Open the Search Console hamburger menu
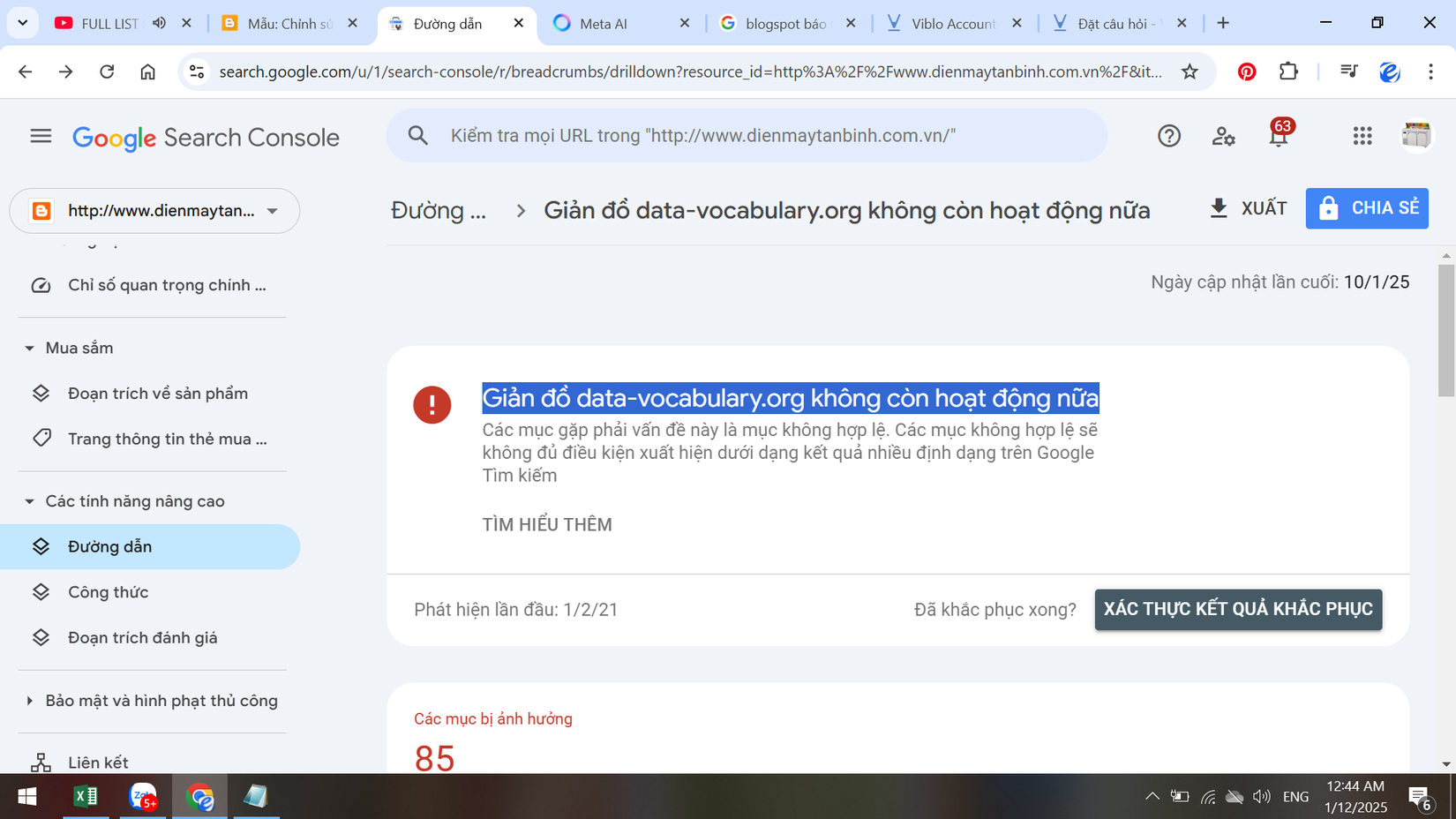 41,136
